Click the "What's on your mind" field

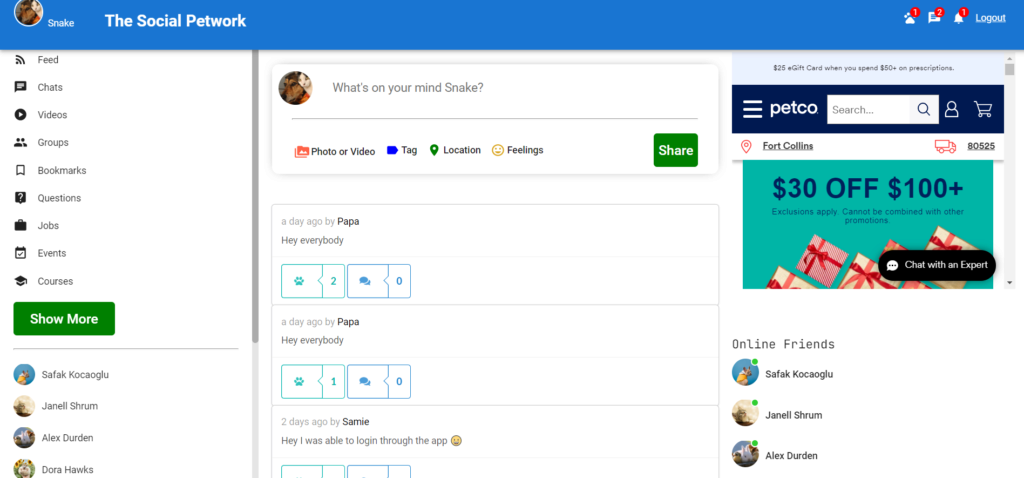tap(500, 88)
